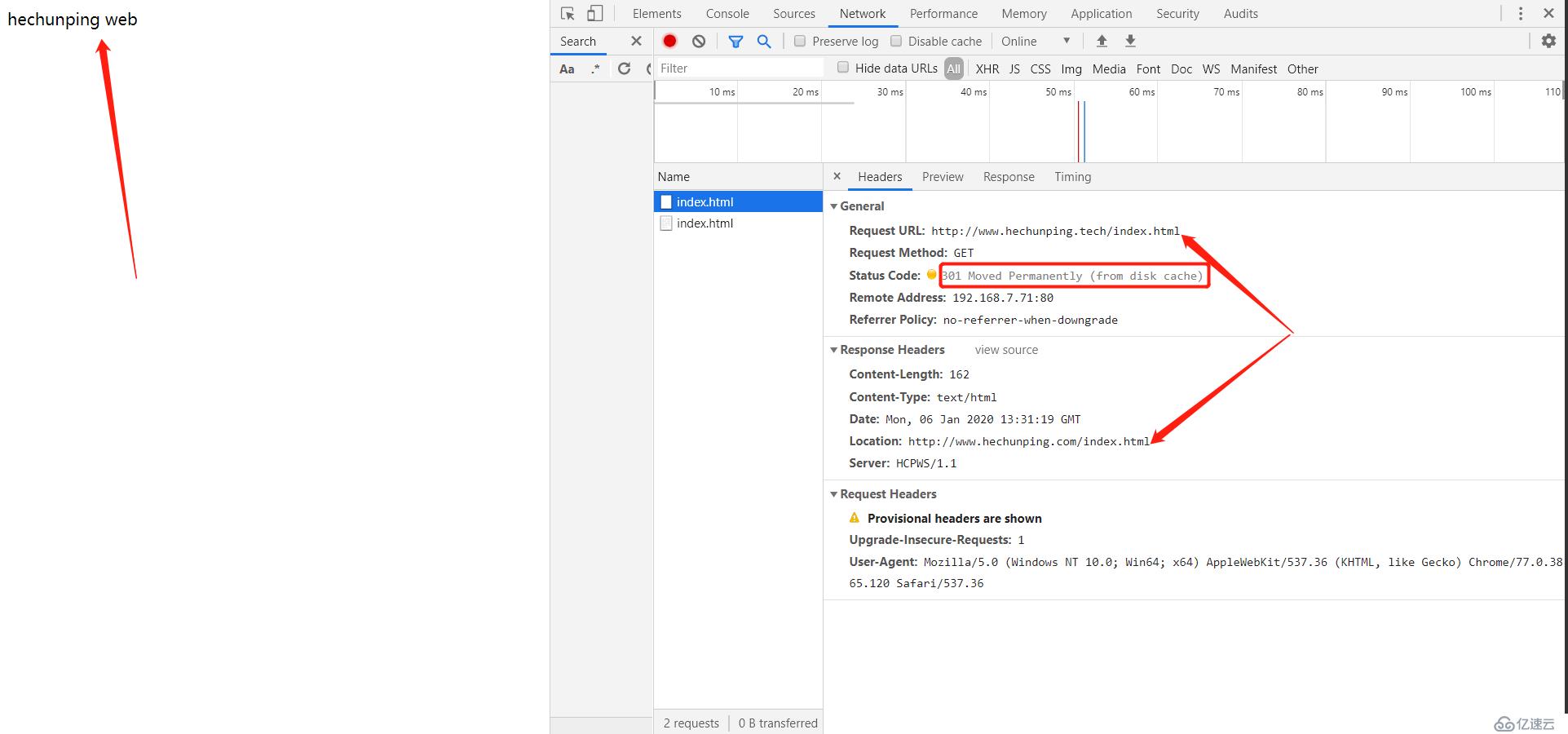Show the Preview tab of request

point(943,177)
